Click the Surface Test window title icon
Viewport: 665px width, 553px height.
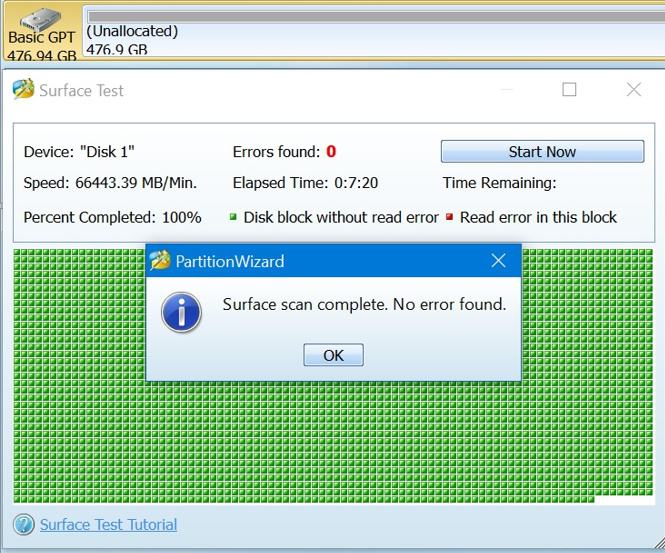(23, 89)
